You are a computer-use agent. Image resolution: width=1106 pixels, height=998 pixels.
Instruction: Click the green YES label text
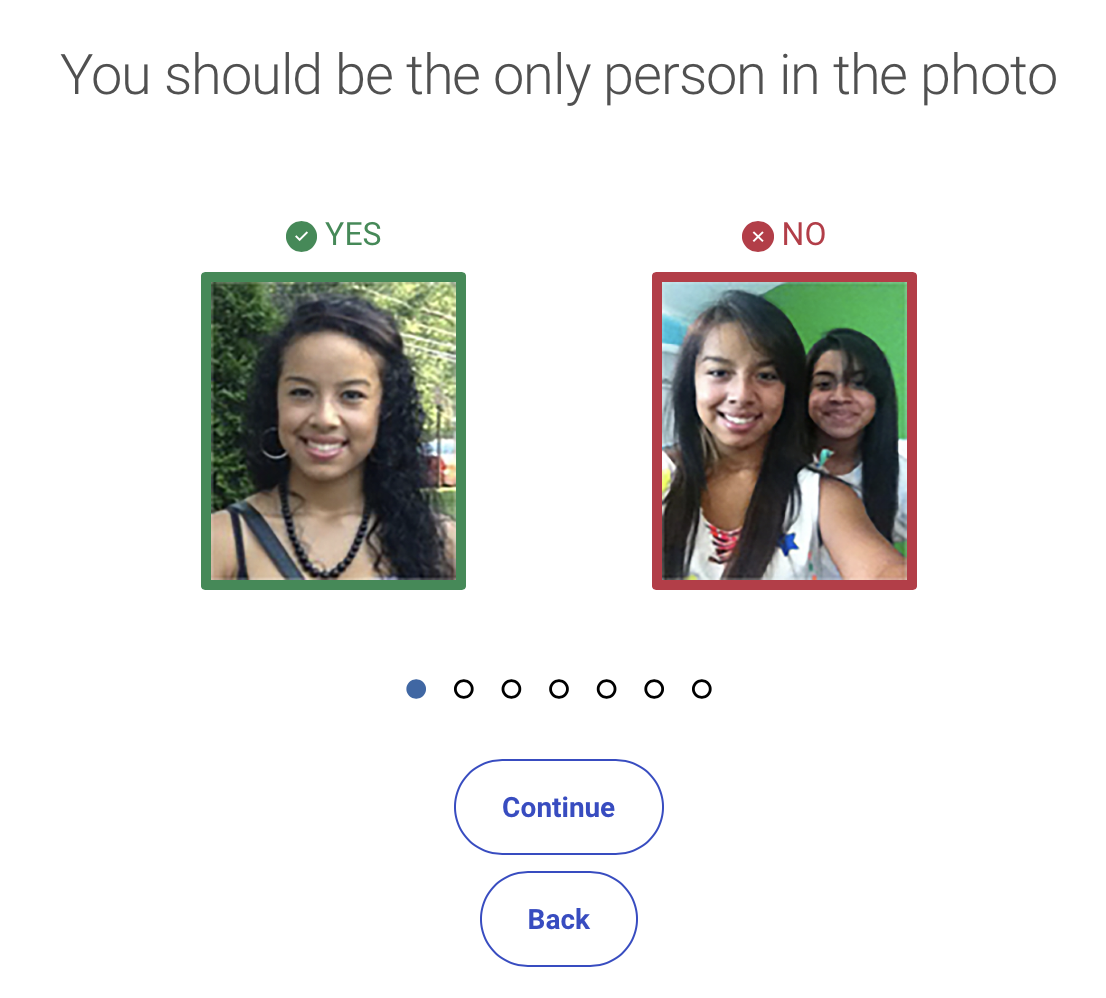353,234
